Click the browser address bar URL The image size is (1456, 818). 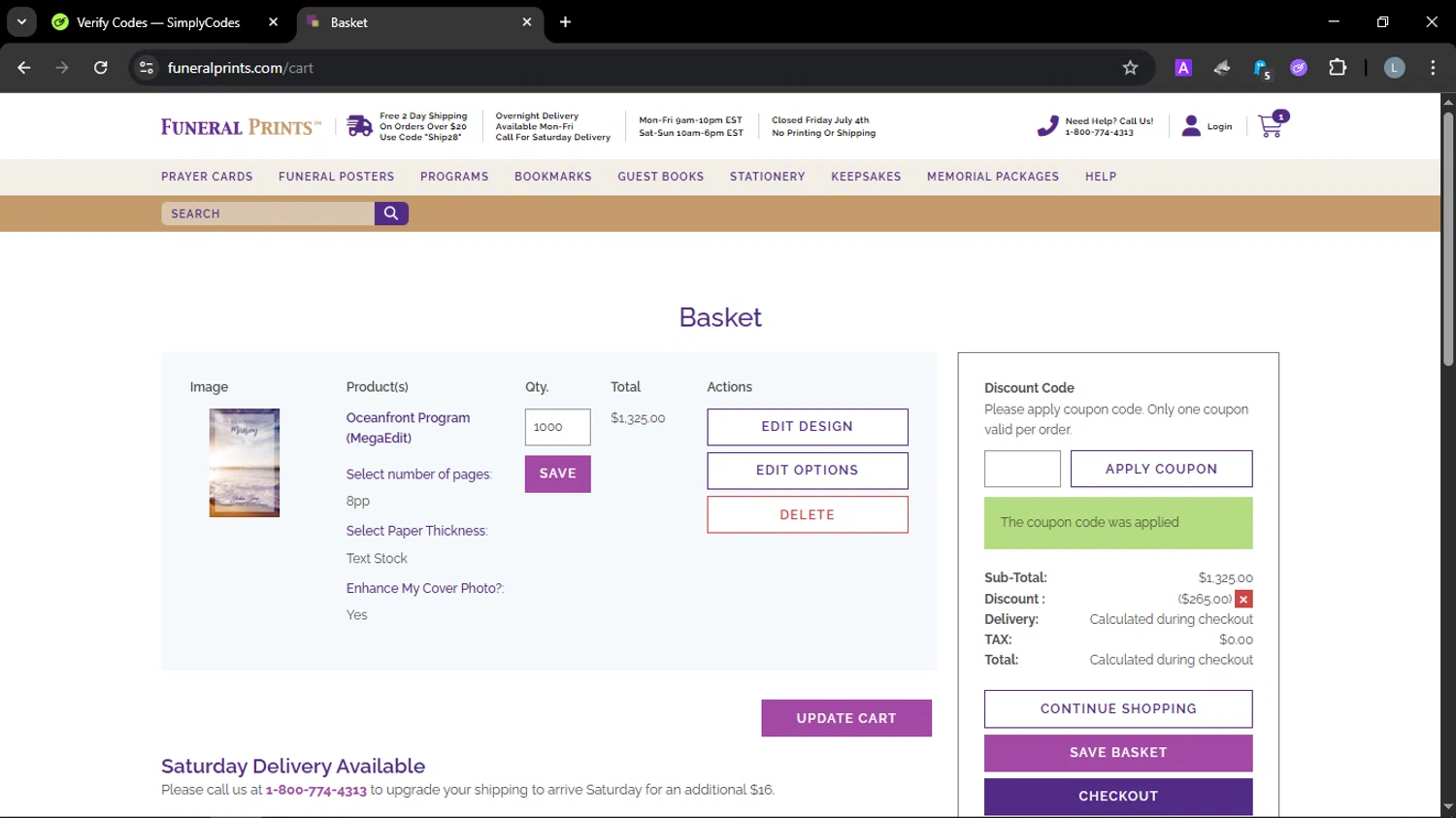point(241,68)
